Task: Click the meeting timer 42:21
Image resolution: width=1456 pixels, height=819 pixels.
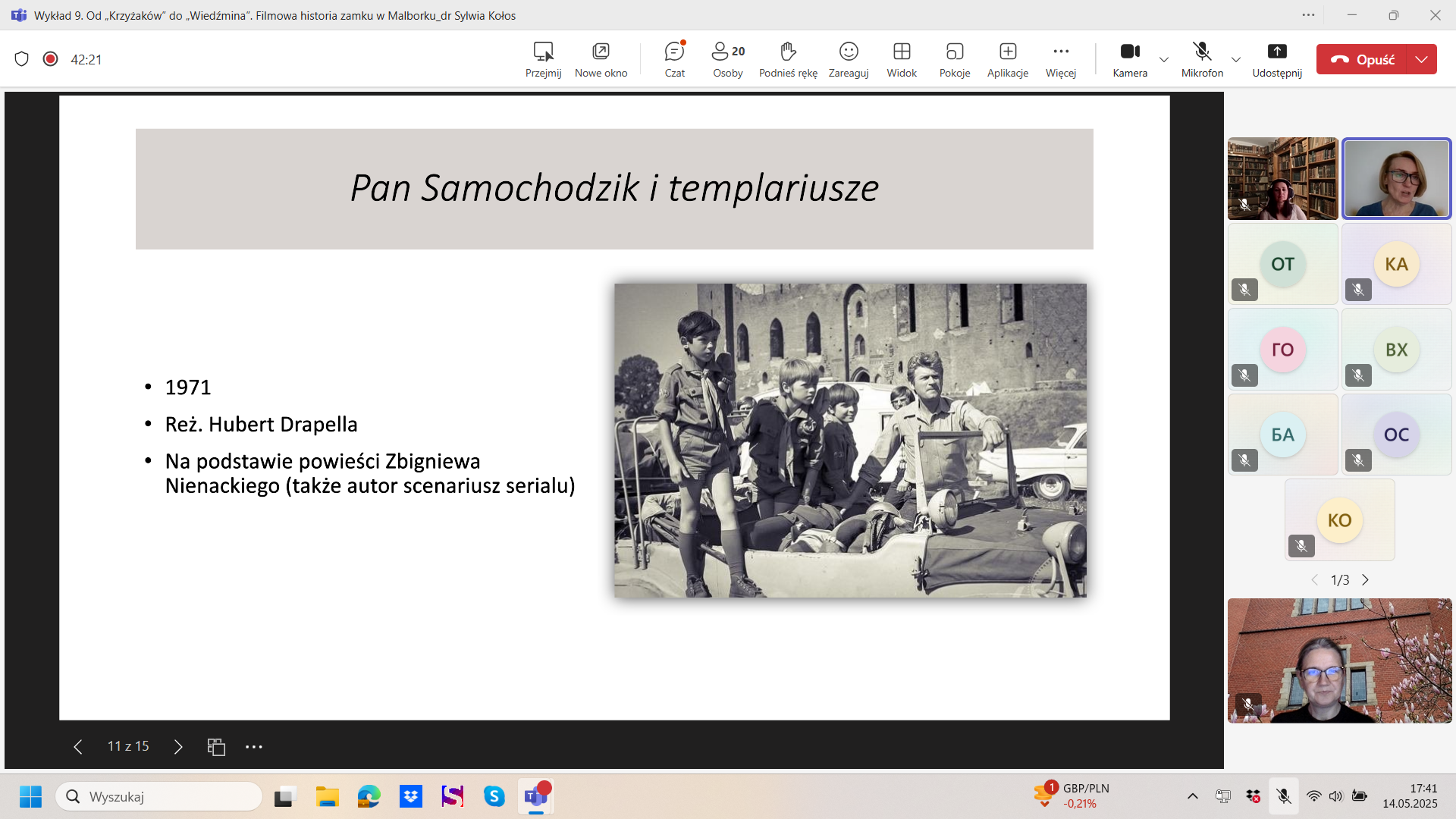Action: point(86,59)
